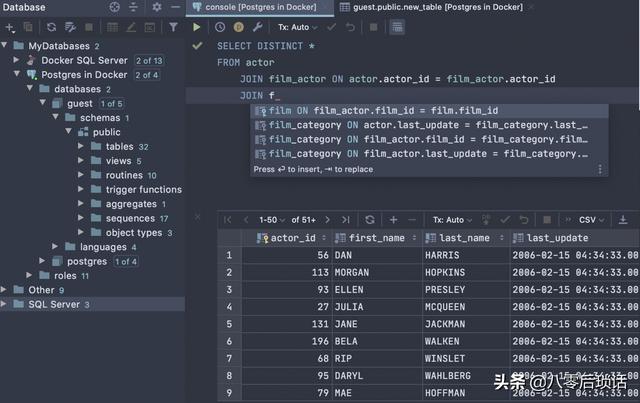Click the New (plus) button in Database toolbar
This screenshot has height=403, width=640.
click(x=9, y=27)
